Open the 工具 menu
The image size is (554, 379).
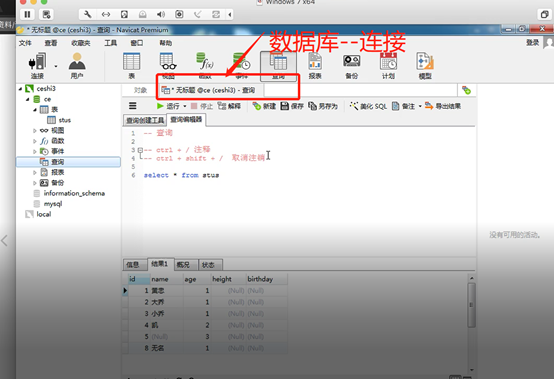pyautogui.click(x=110, y=43)
